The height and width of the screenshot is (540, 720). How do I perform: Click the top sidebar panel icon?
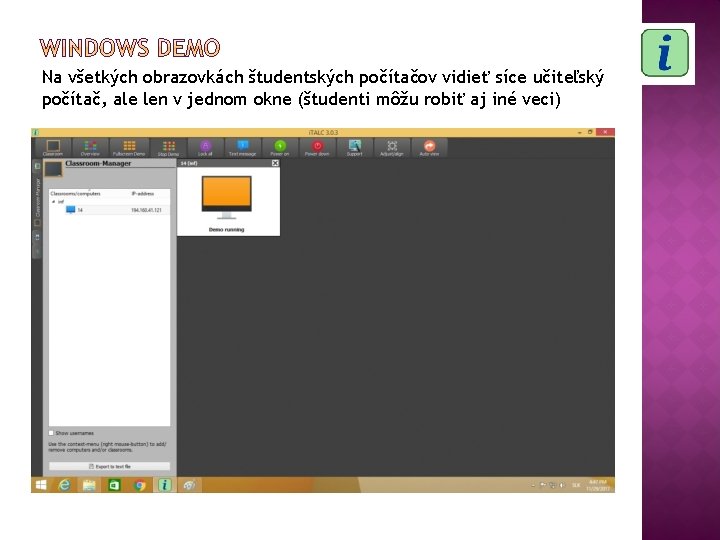38,166
